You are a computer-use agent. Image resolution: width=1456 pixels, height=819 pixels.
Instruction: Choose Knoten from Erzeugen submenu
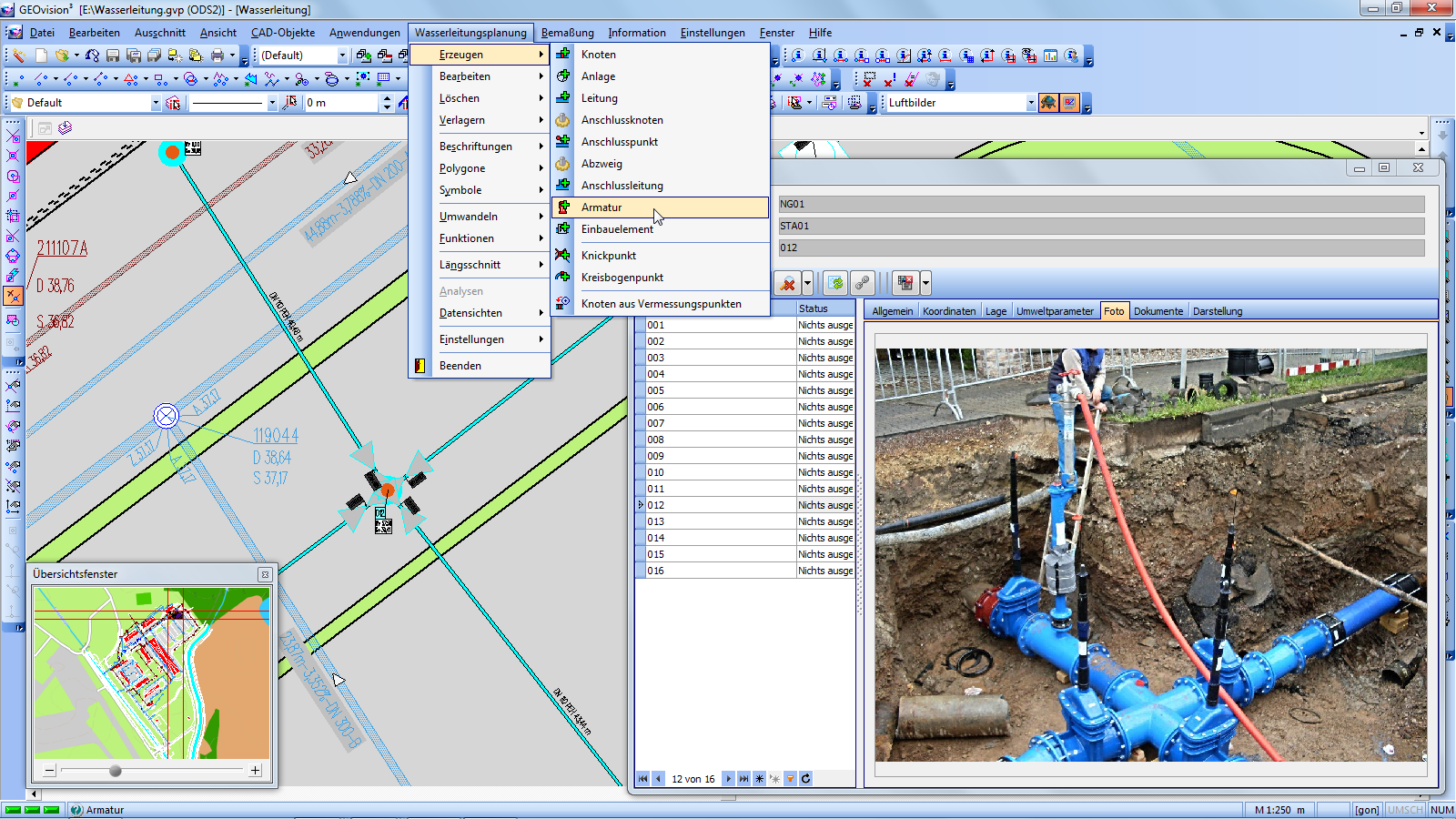tap(660, 55)
